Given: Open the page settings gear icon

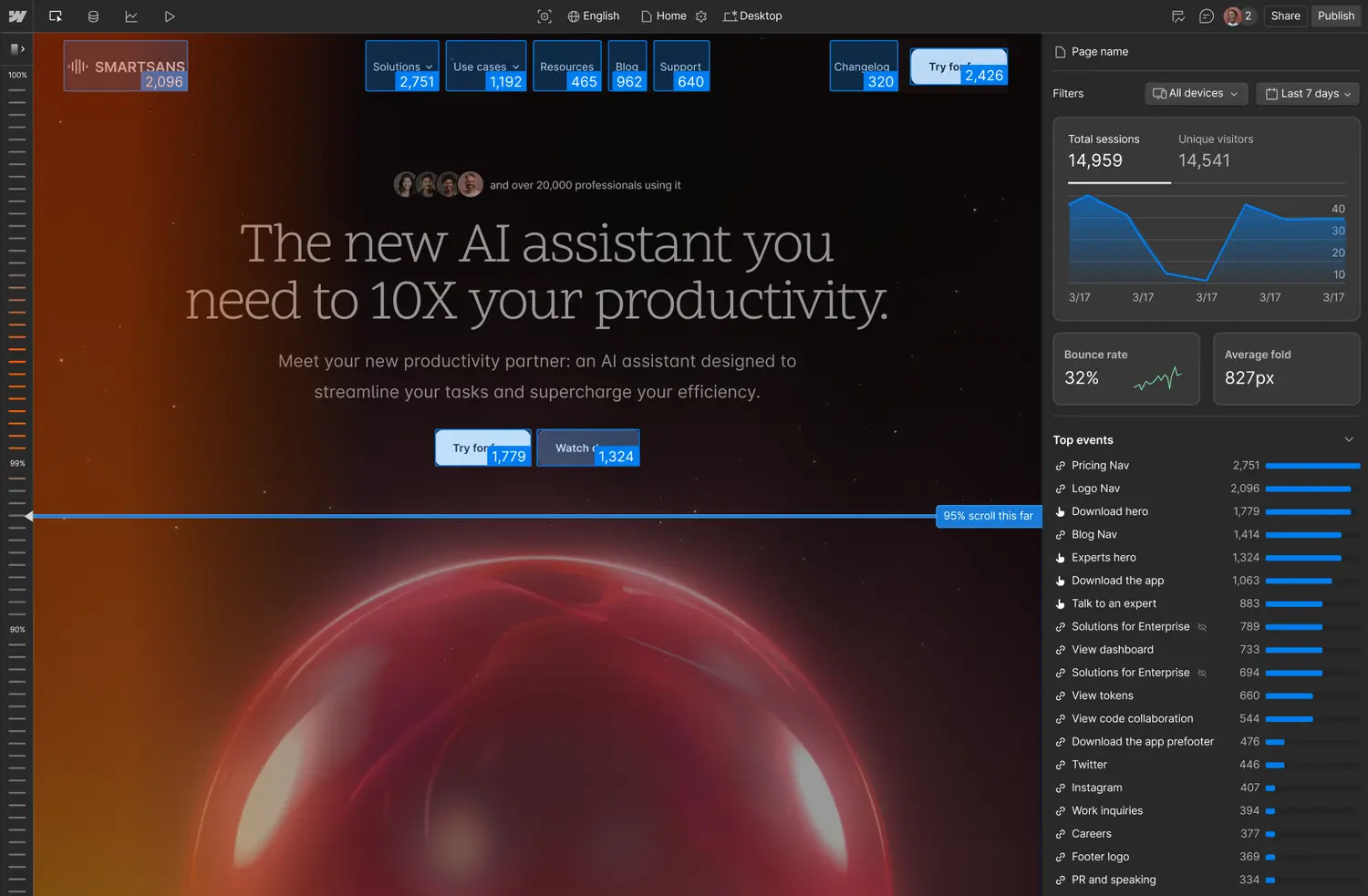Looking at the screenshot, I should [701, 16].
